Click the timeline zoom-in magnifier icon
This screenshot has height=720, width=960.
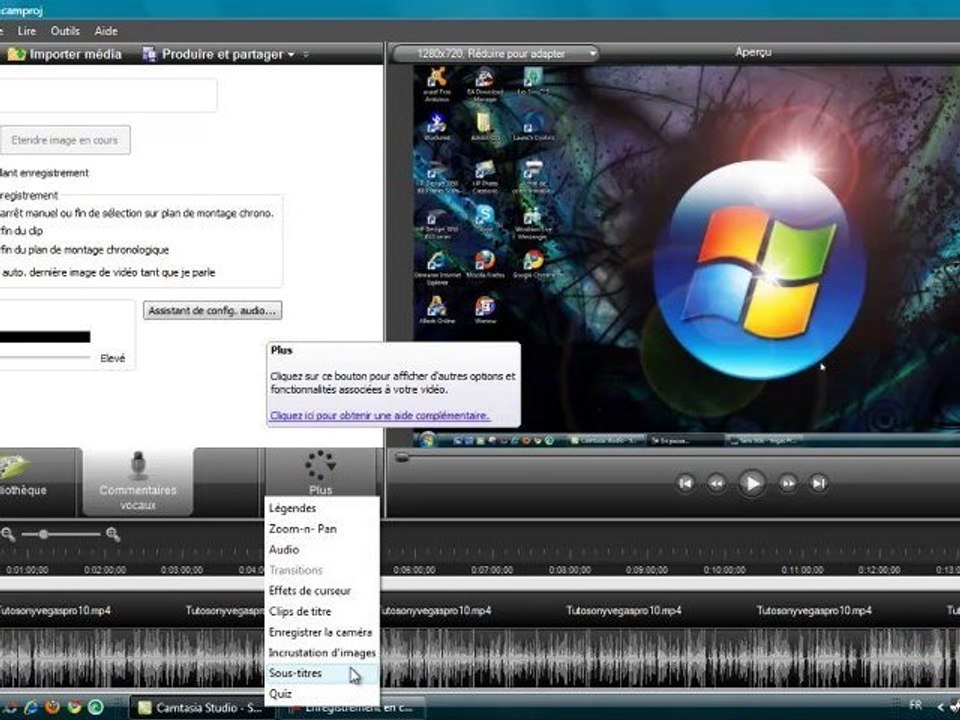113,534
